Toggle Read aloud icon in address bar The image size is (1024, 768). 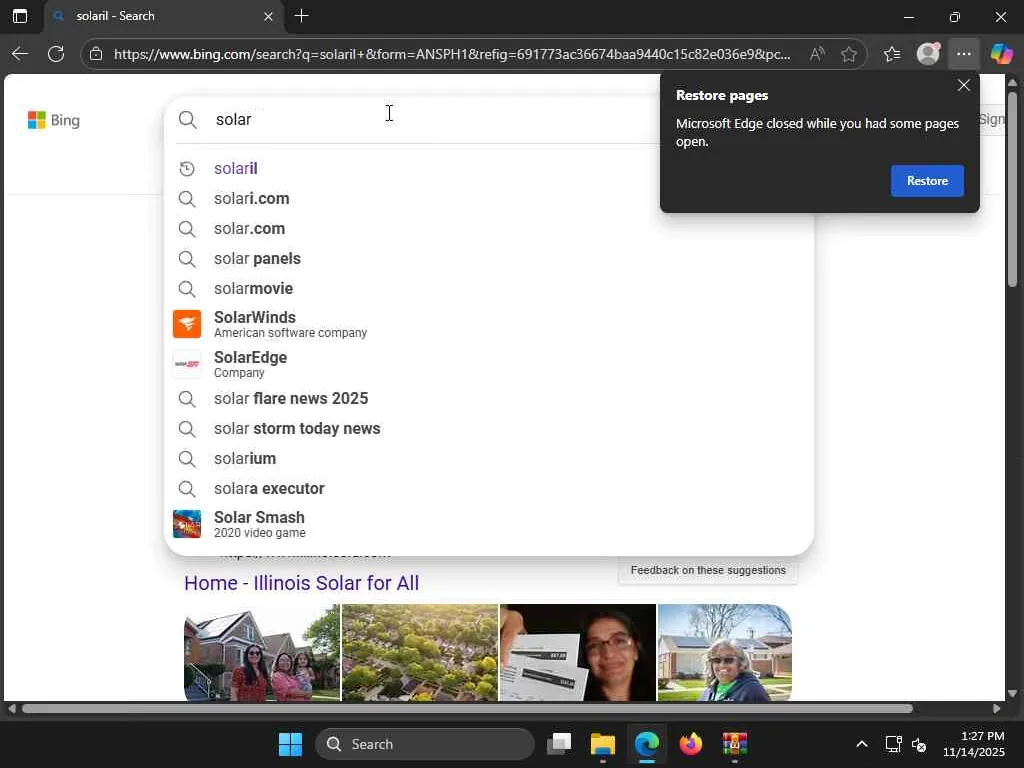coord(817,54)
